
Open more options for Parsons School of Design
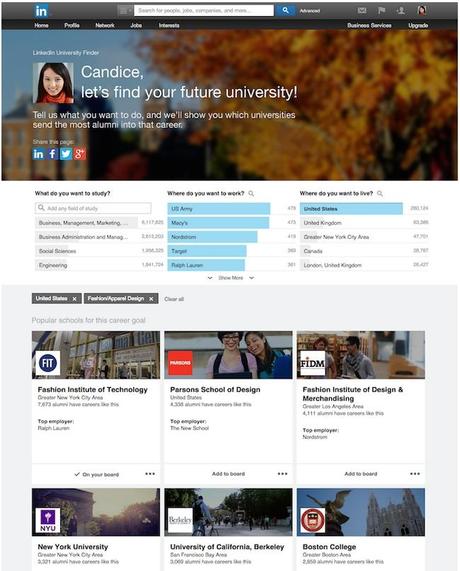283,474
